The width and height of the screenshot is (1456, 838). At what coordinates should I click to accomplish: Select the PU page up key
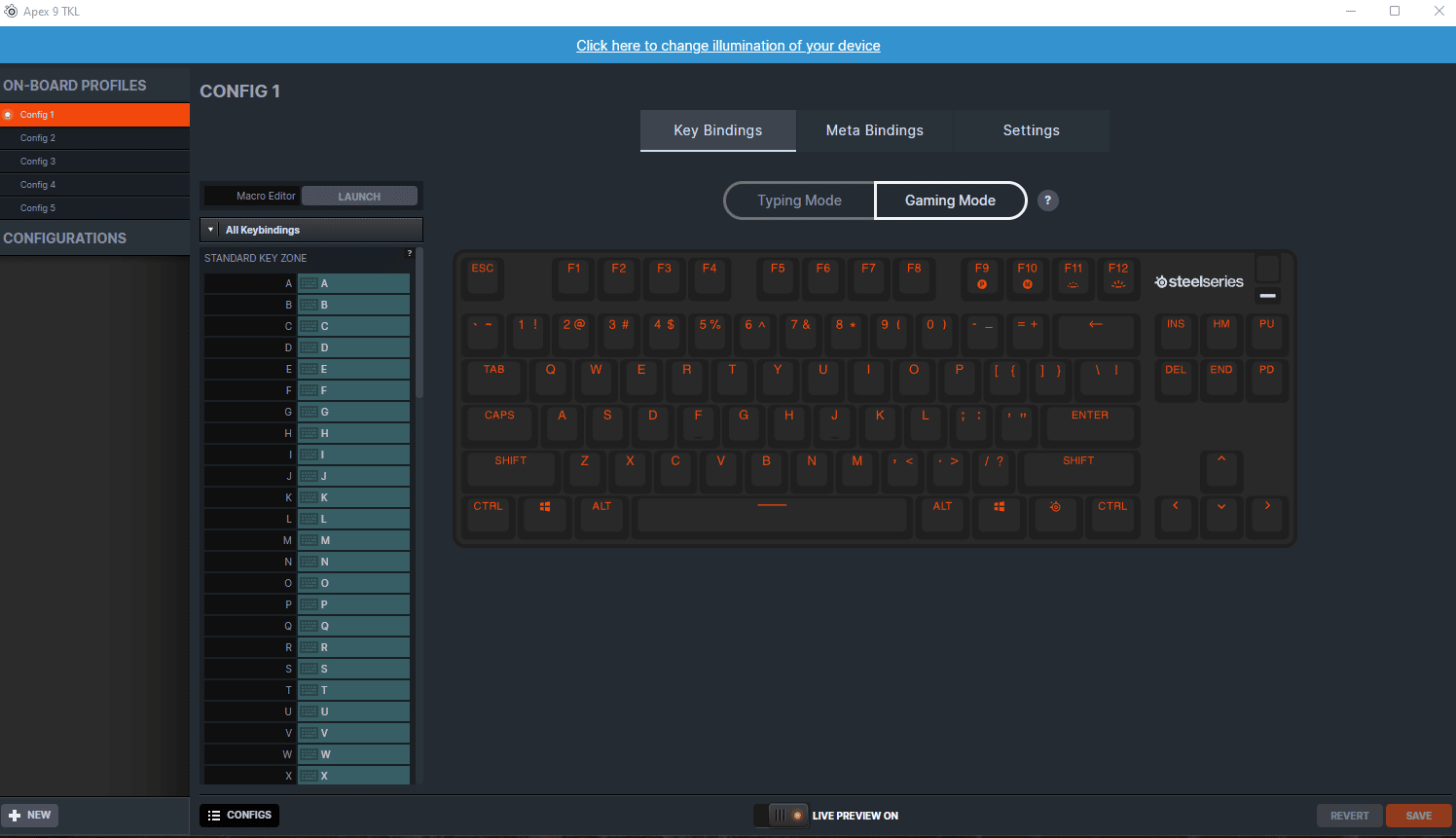point(1267,333)
